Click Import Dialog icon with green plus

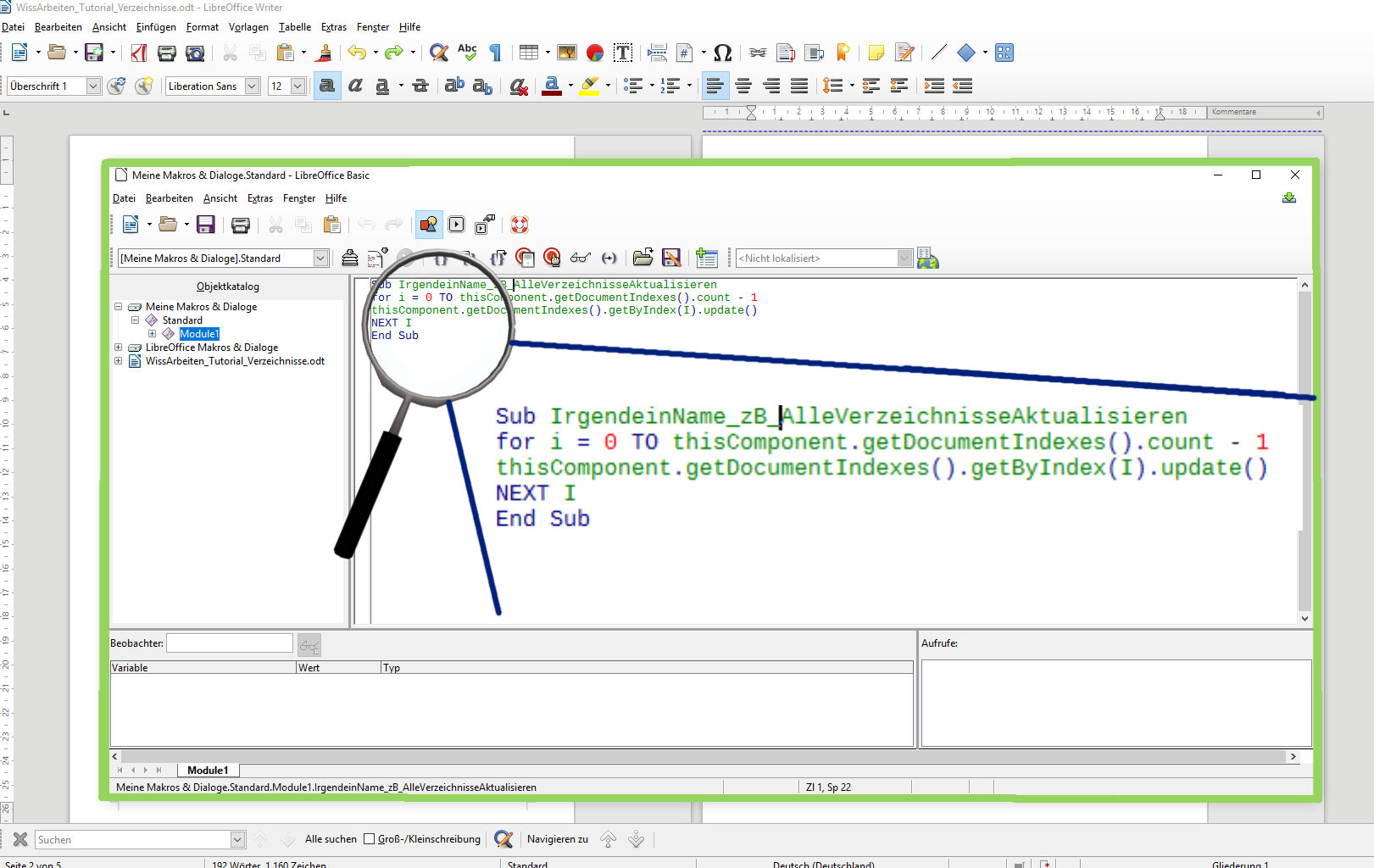pos(706,258)
